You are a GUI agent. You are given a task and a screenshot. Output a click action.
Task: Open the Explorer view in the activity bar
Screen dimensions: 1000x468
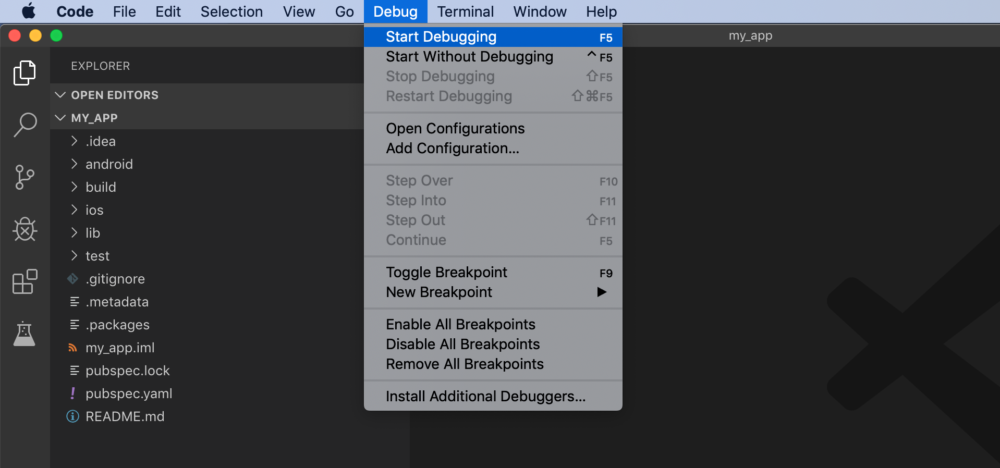click(24, 73)
